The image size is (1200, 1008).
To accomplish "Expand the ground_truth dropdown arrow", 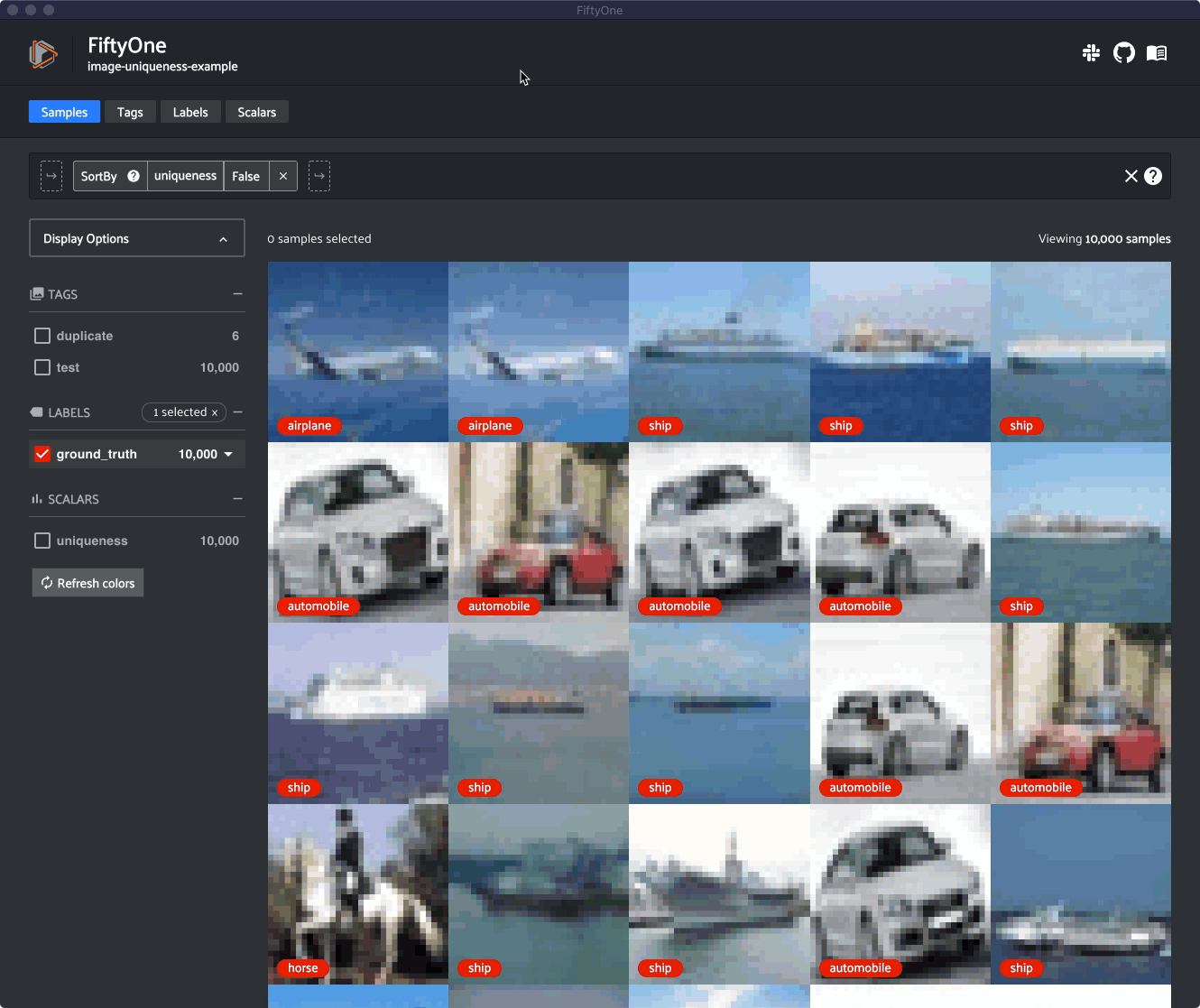I will click(x=228, y=454).
